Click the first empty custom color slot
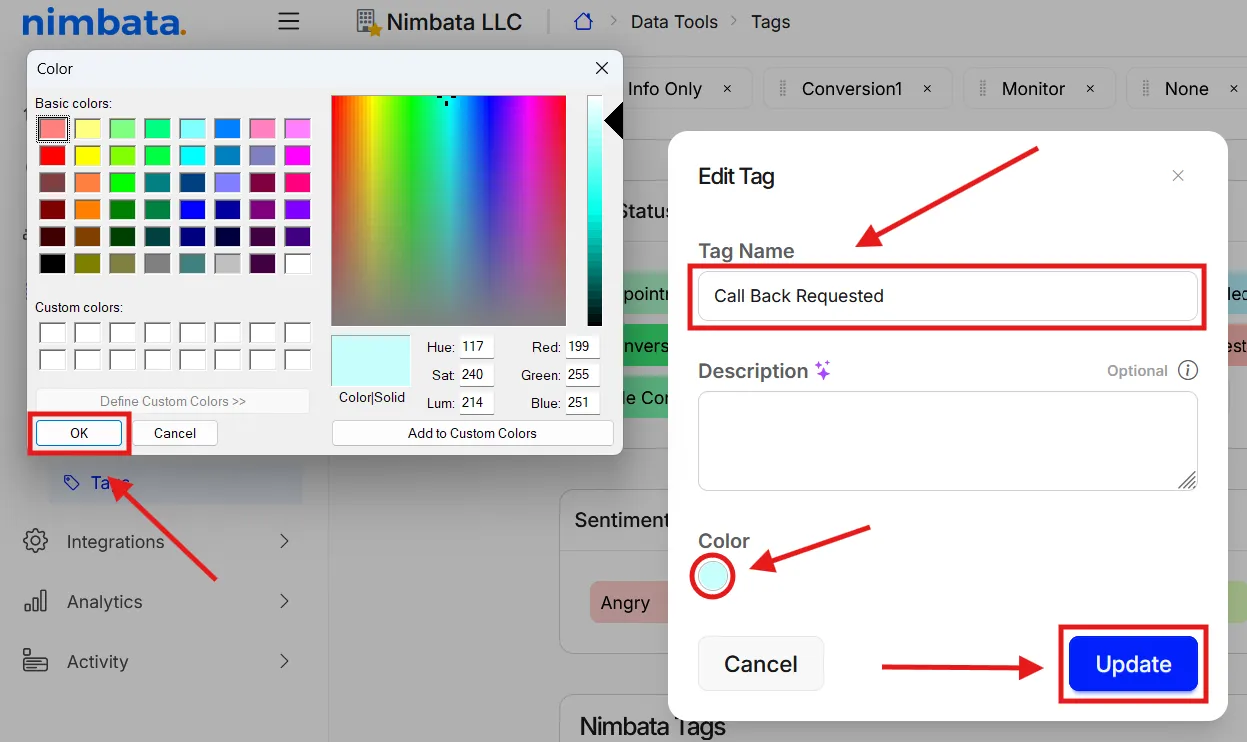Image resolution: width=1247 pixels, height=742 pixels. pyautogui.click(x=53, y=332)
